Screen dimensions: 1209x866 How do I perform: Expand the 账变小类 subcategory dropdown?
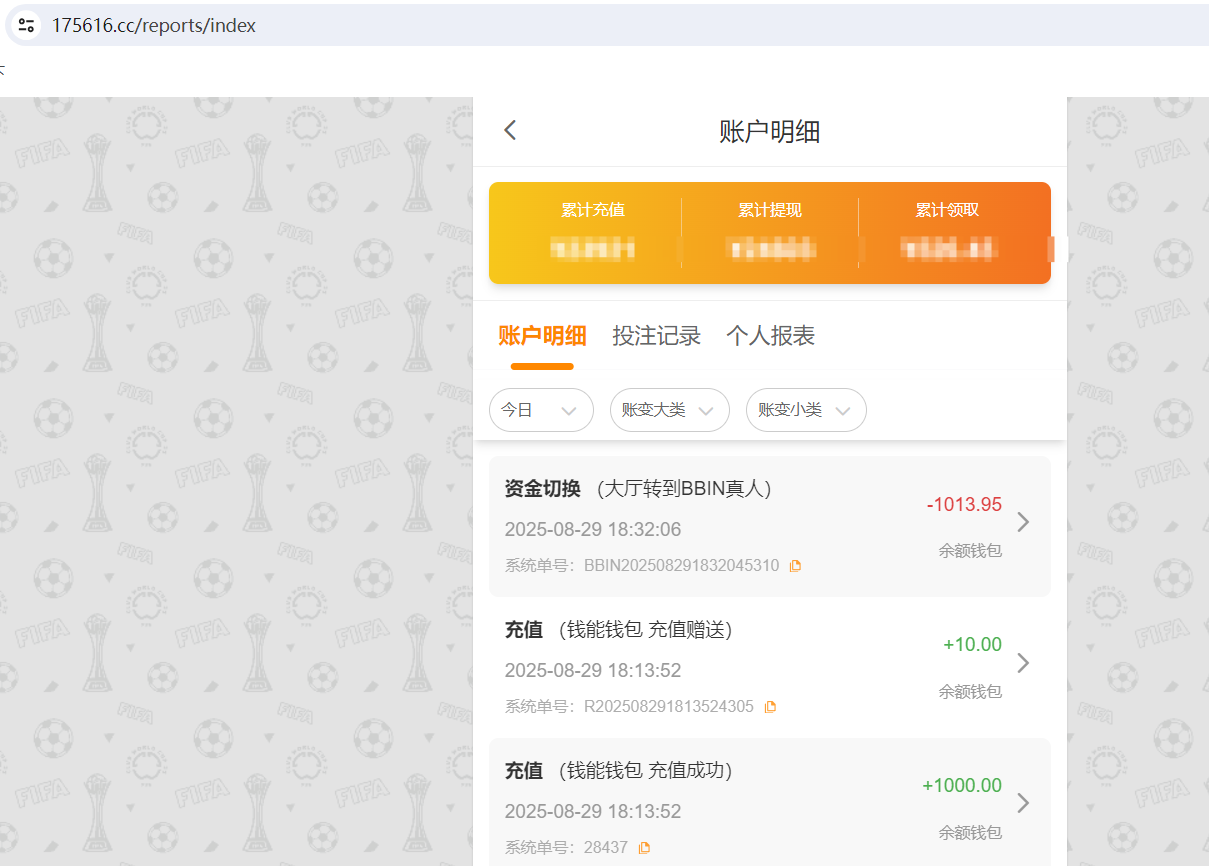(806, 410)
